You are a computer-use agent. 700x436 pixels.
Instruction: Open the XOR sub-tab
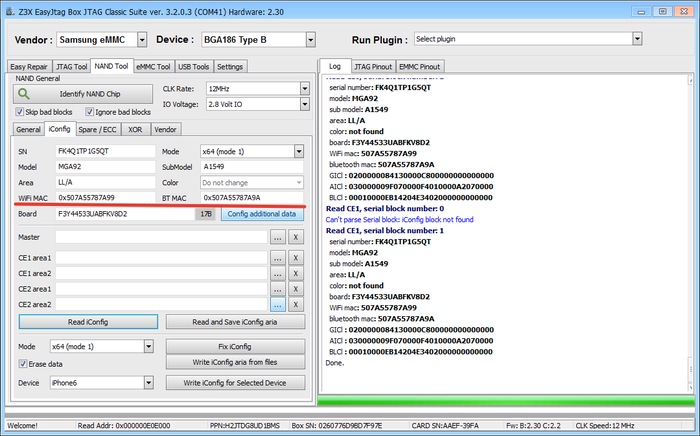click(x=135, y=129)
